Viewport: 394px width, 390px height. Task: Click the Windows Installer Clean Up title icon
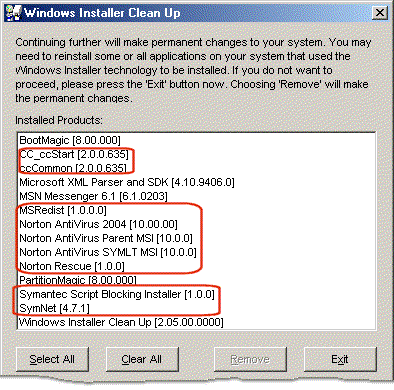(13, 13)
